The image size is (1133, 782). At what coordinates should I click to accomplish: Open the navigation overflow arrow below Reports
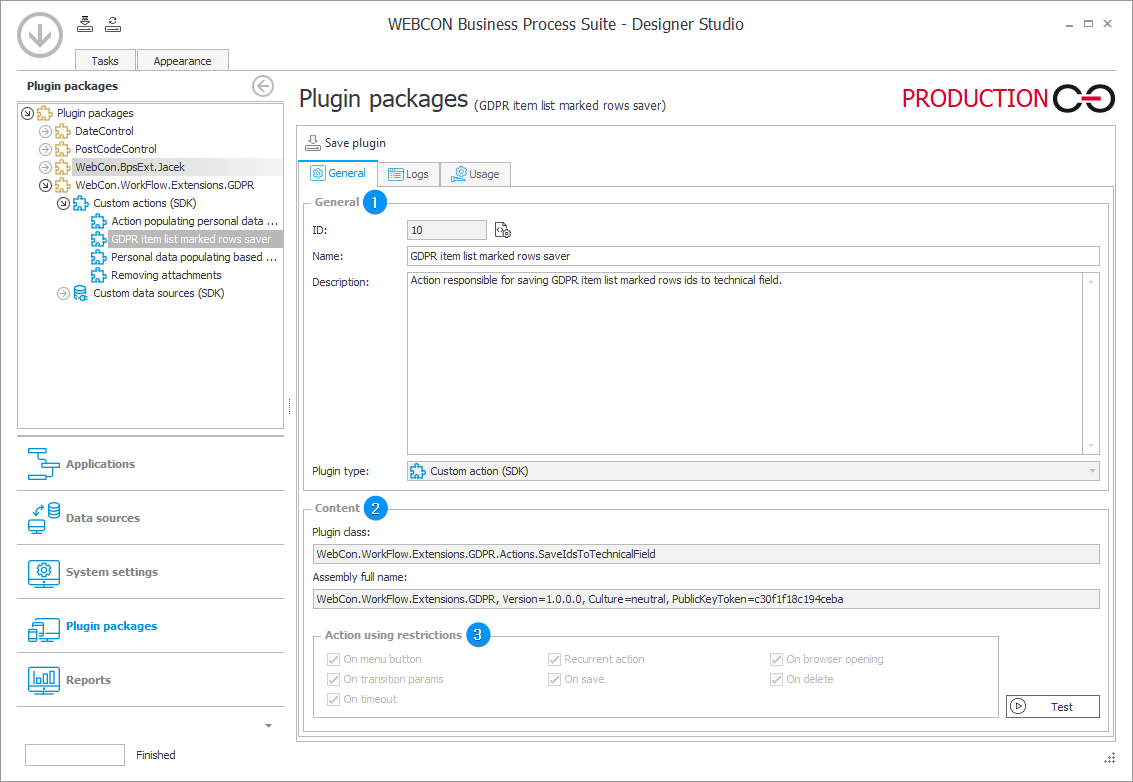coord(268,726)
